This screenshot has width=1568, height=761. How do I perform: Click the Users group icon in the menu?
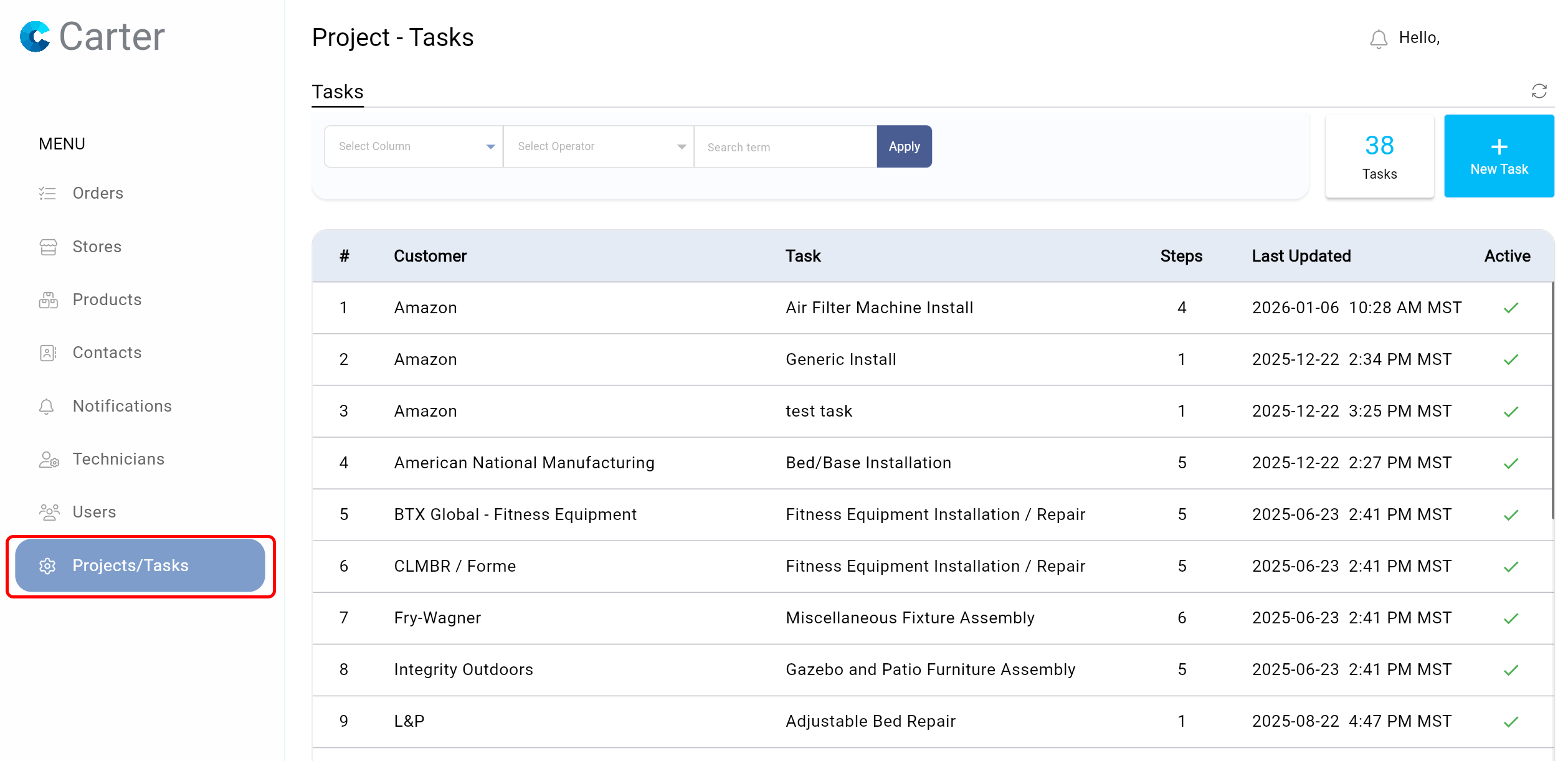pyautogui.click(x=49, y=513)
